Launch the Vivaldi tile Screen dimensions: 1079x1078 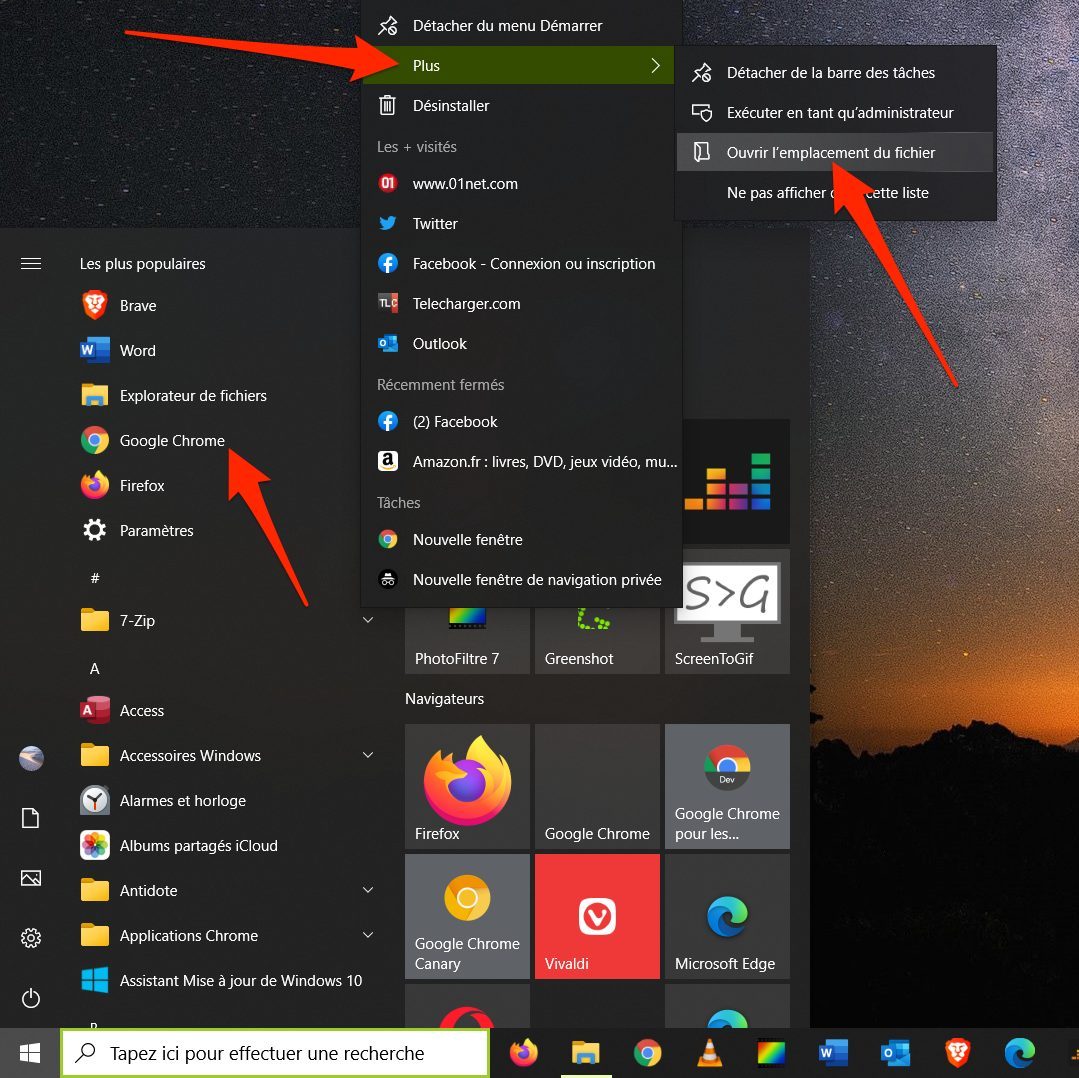tap(597, 916)
